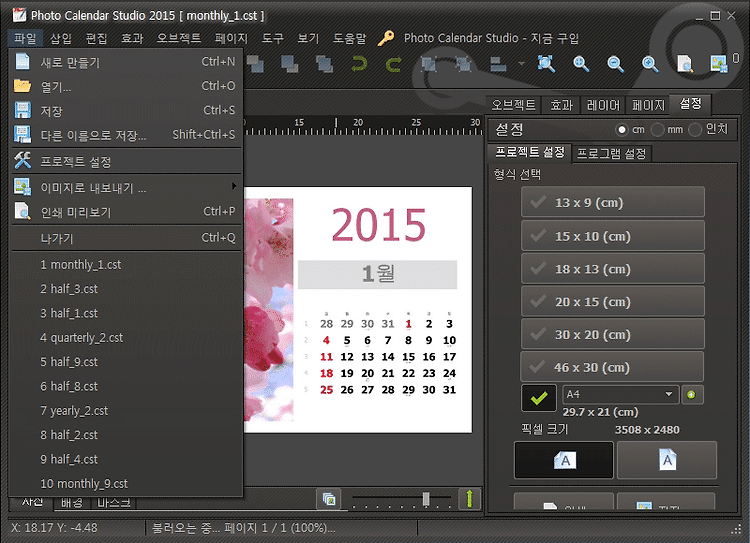
Task: Open the 효과 menu
Action: 132,38
